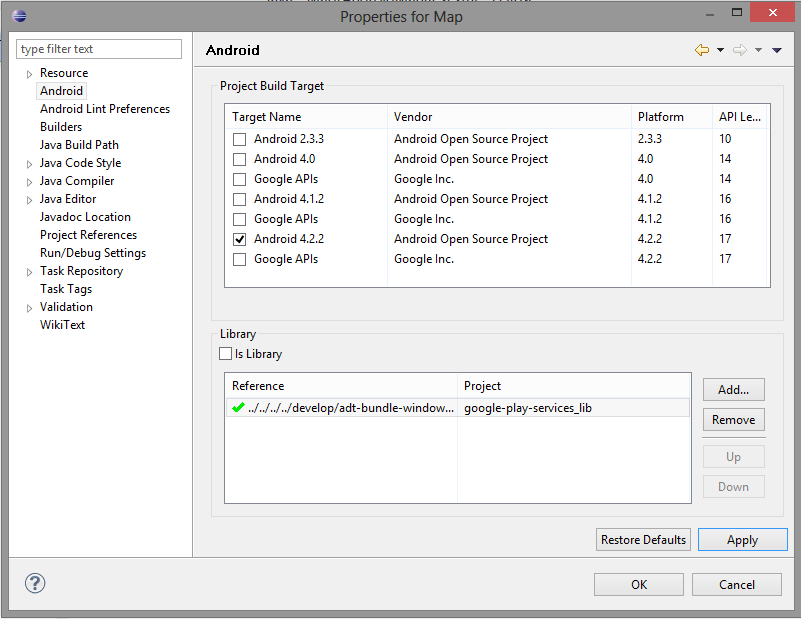Click the Cancel button

click(x=737, y=584)
